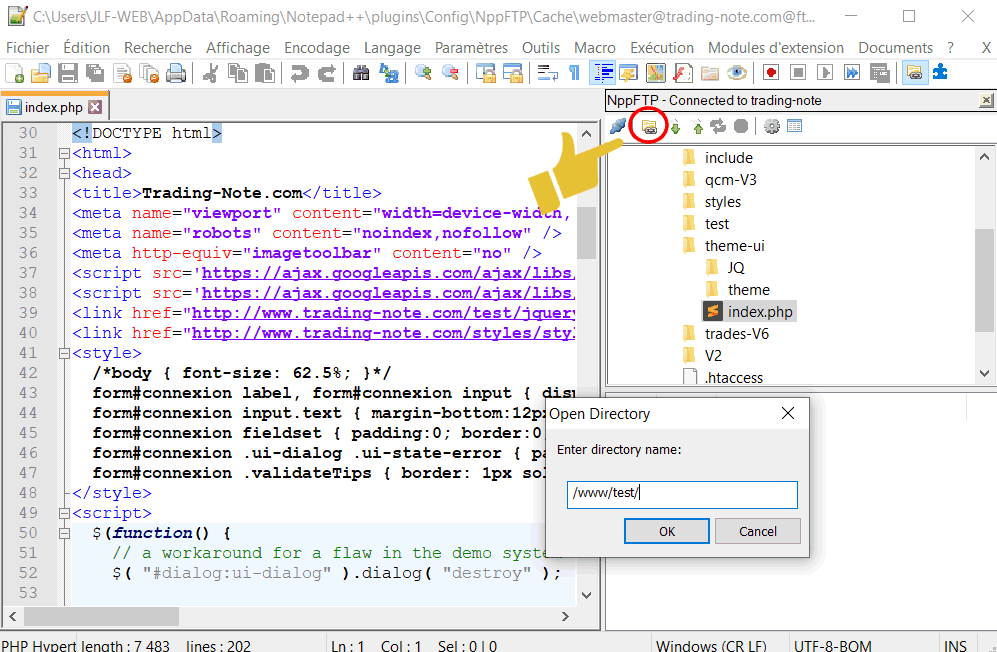Open a file using the Open folder icon
Image resolution: width=997 pixels, height=652 pixels.
click(x=41, y=73)
